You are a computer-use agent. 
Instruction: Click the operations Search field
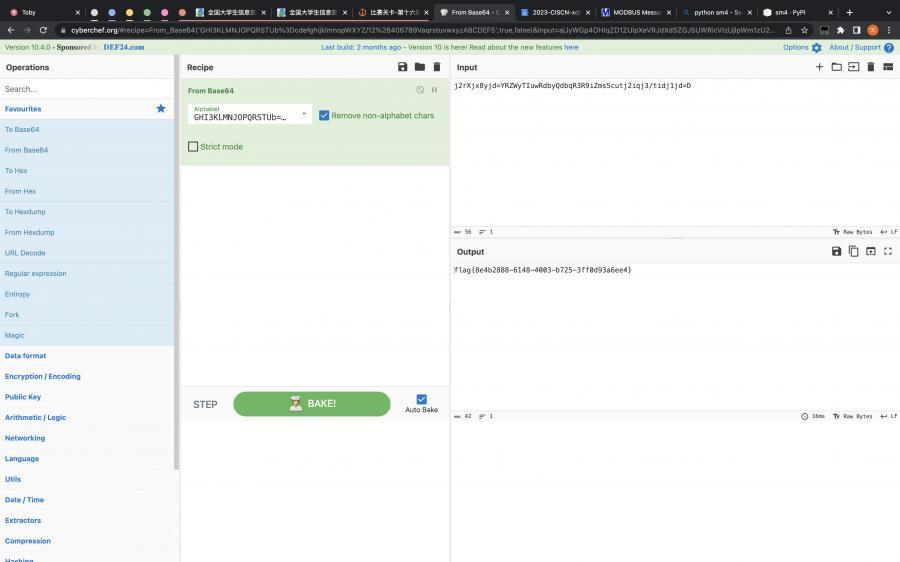(87, 88)
